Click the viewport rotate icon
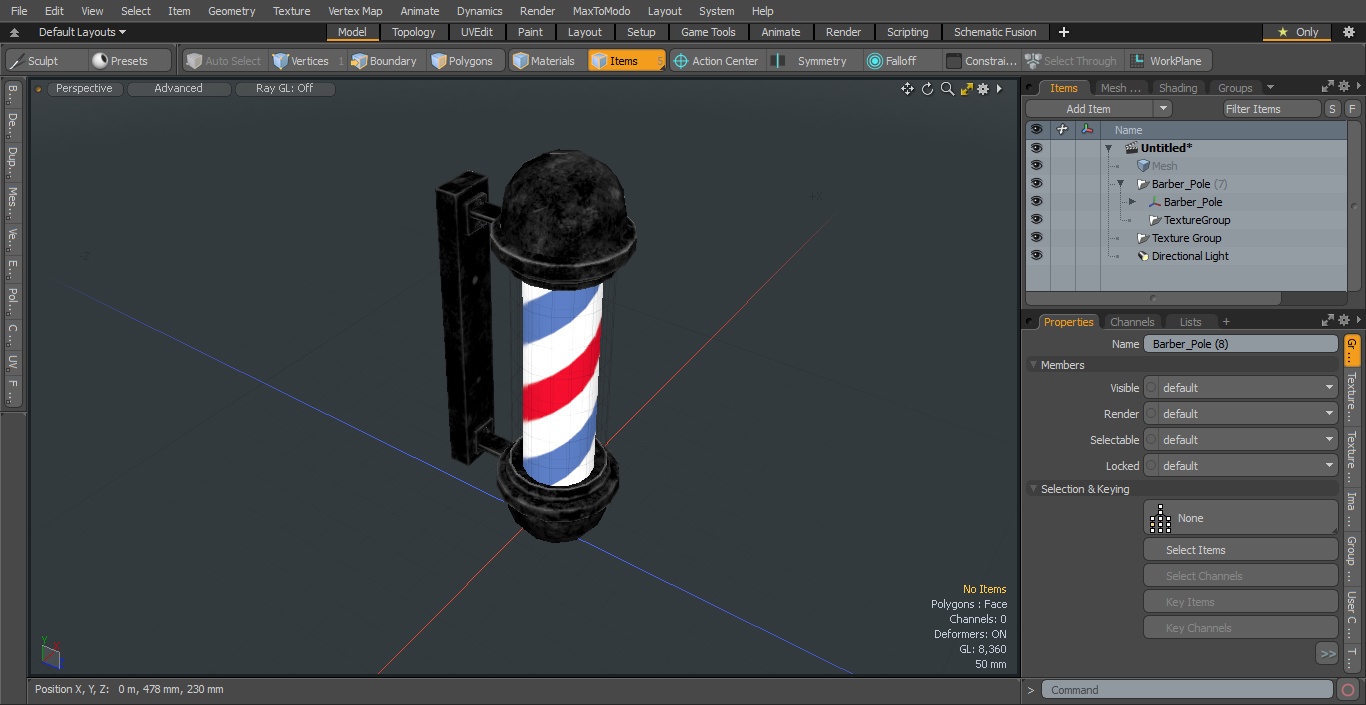The height and width of the screenshot is (705, 1366). point(927,89)
